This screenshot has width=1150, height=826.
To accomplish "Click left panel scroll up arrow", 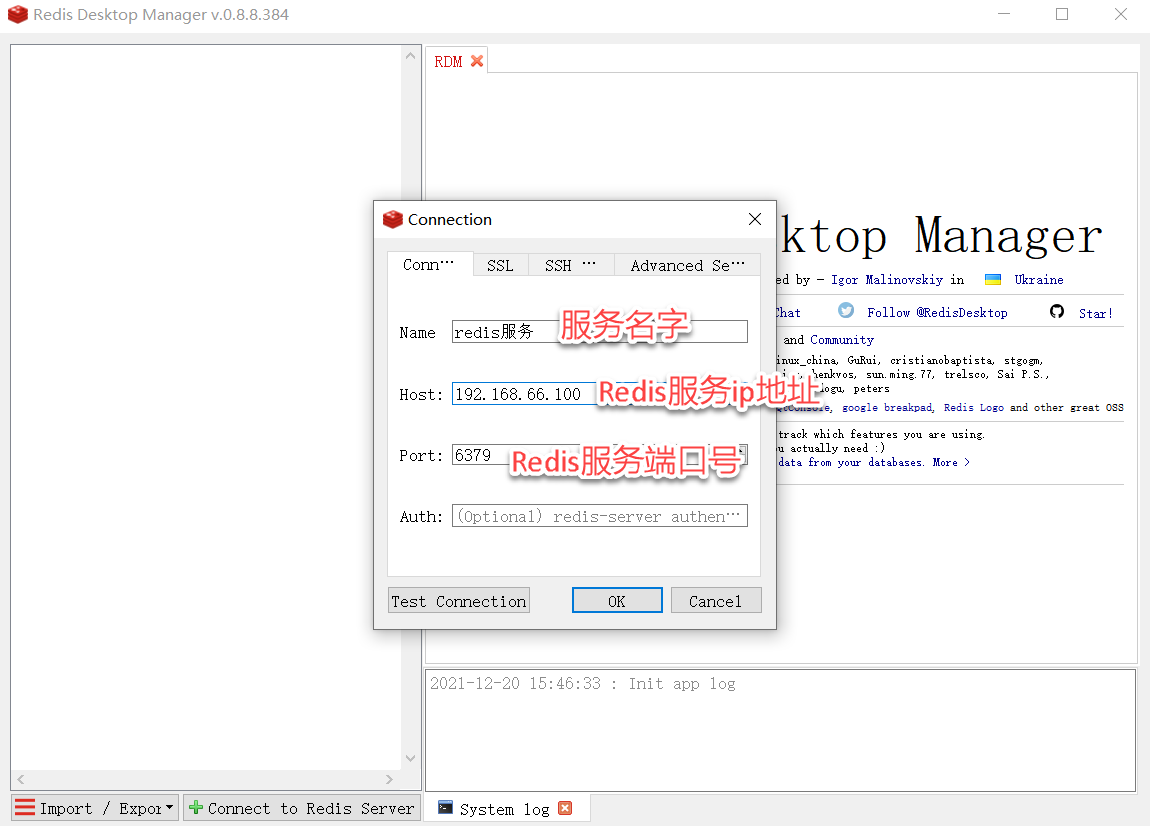I will point(411,56).
